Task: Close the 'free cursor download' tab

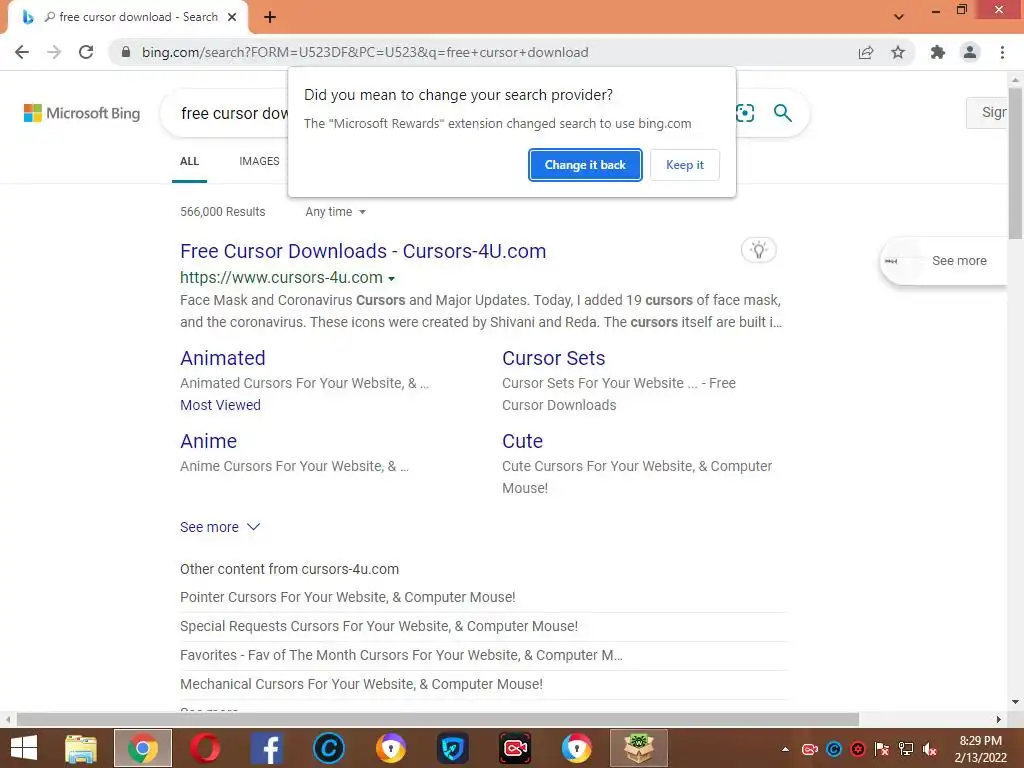Action: [232, 18]
